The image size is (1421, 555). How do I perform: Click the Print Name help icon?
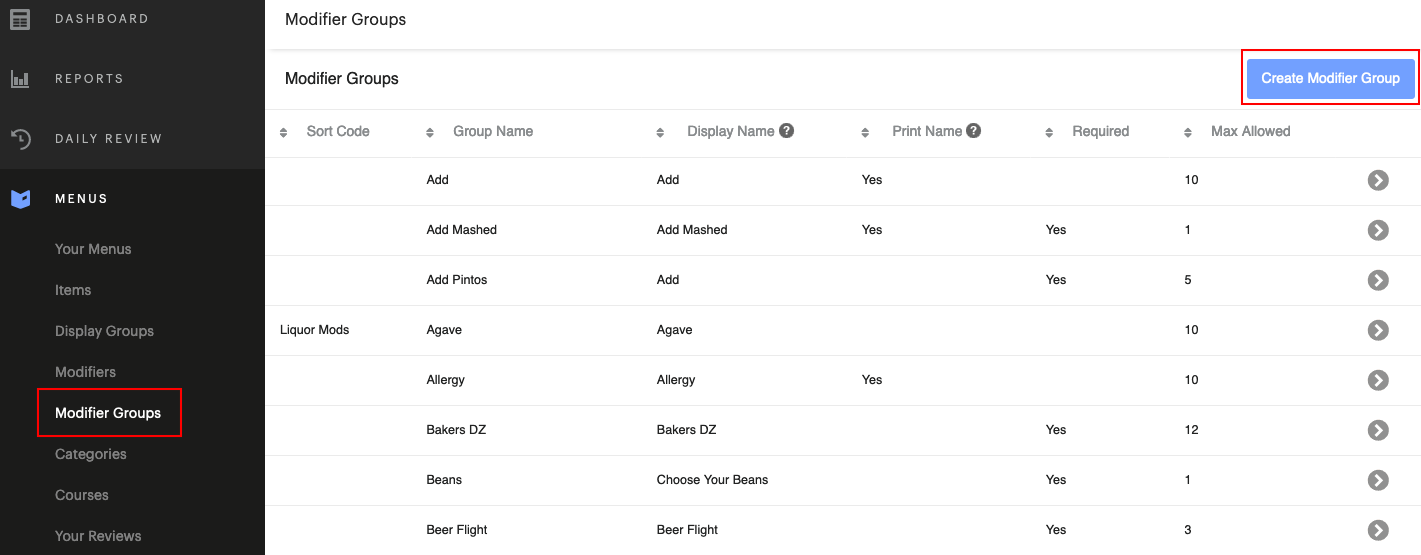(x=973, y=131)
